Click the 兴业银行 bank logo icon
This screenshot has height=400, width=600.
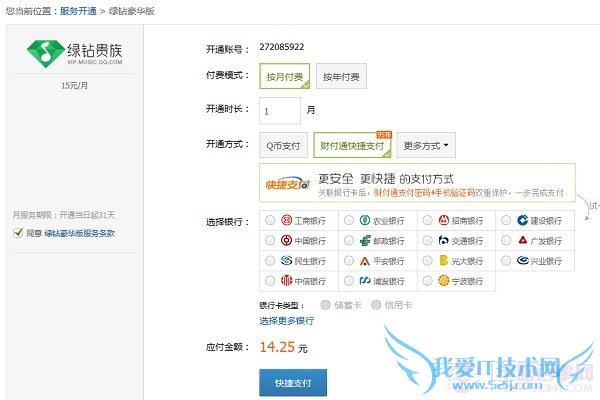[x=522, y=260]
